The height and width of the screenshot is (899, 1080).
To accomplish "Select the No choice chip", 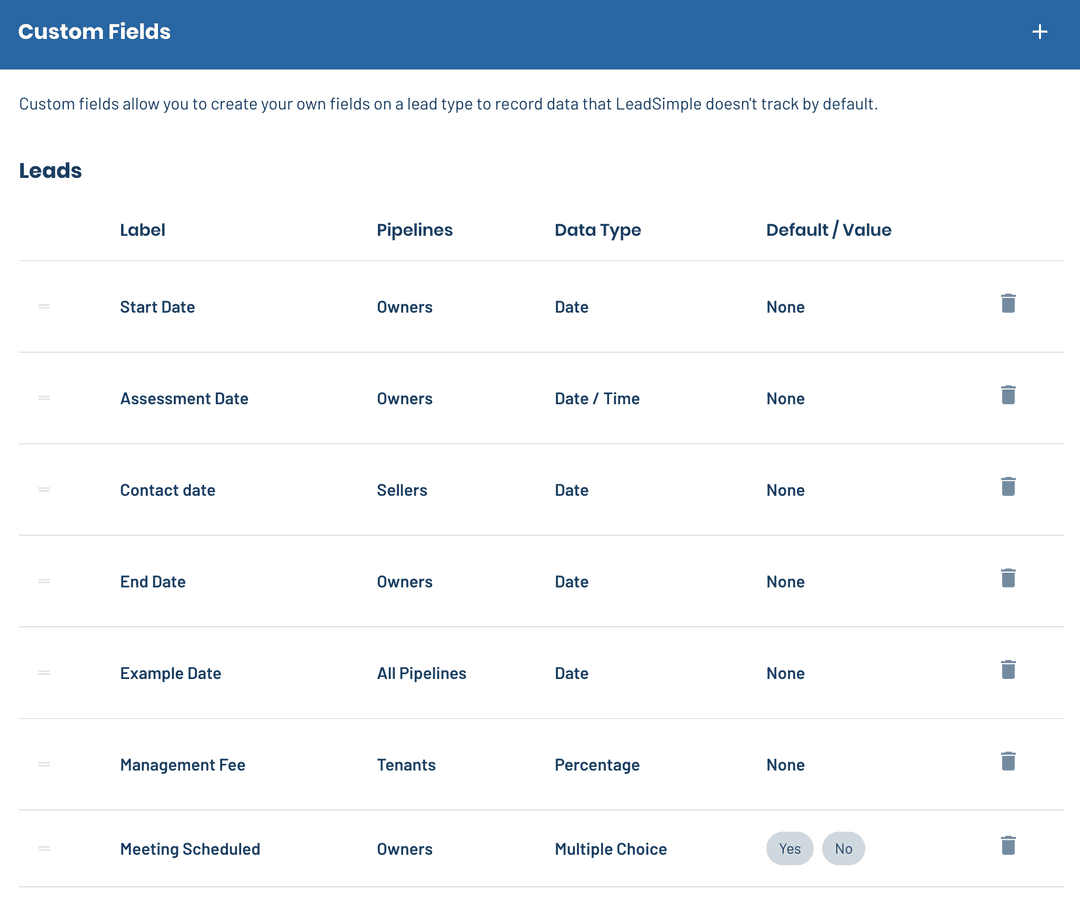I will click(843, 849).
